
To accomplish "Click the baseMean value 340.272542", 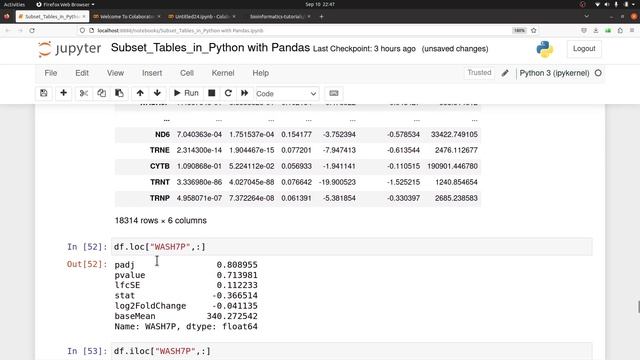I will pyautogui.click(x=232, y=316).
